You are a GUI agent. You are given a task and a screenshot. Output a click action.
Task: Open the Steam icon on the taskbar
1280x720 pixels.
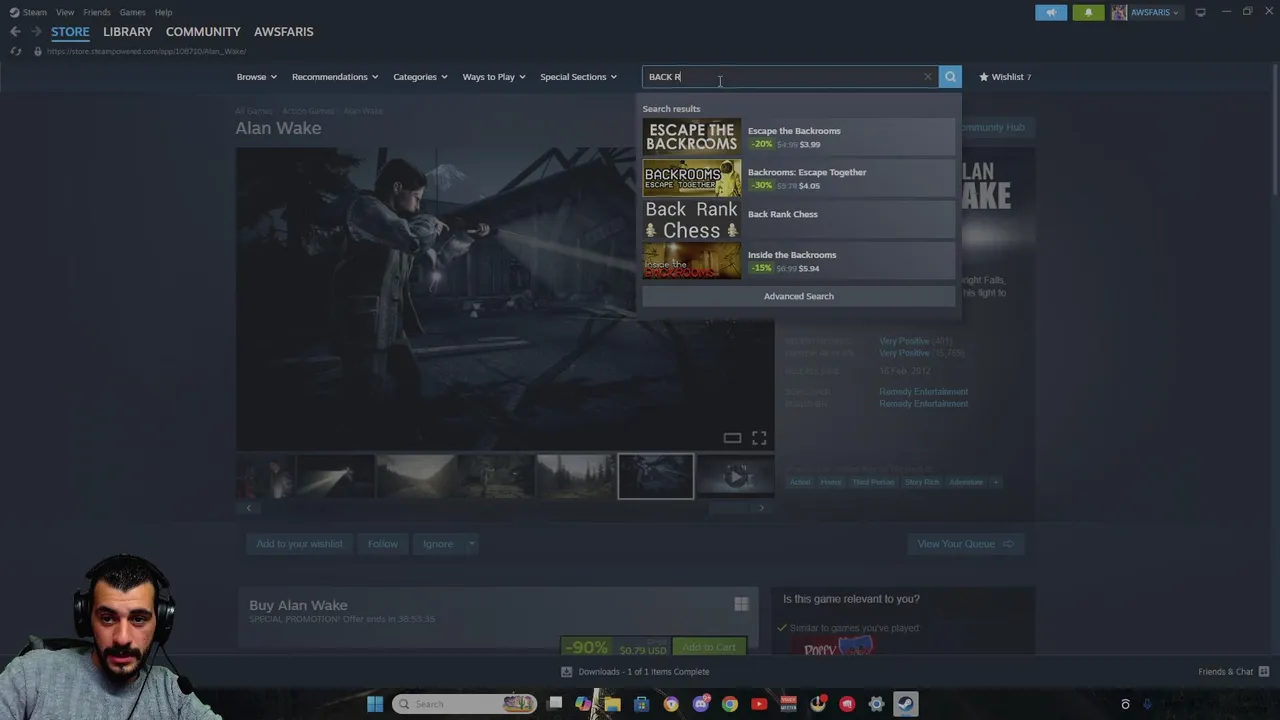coord(906,704)
